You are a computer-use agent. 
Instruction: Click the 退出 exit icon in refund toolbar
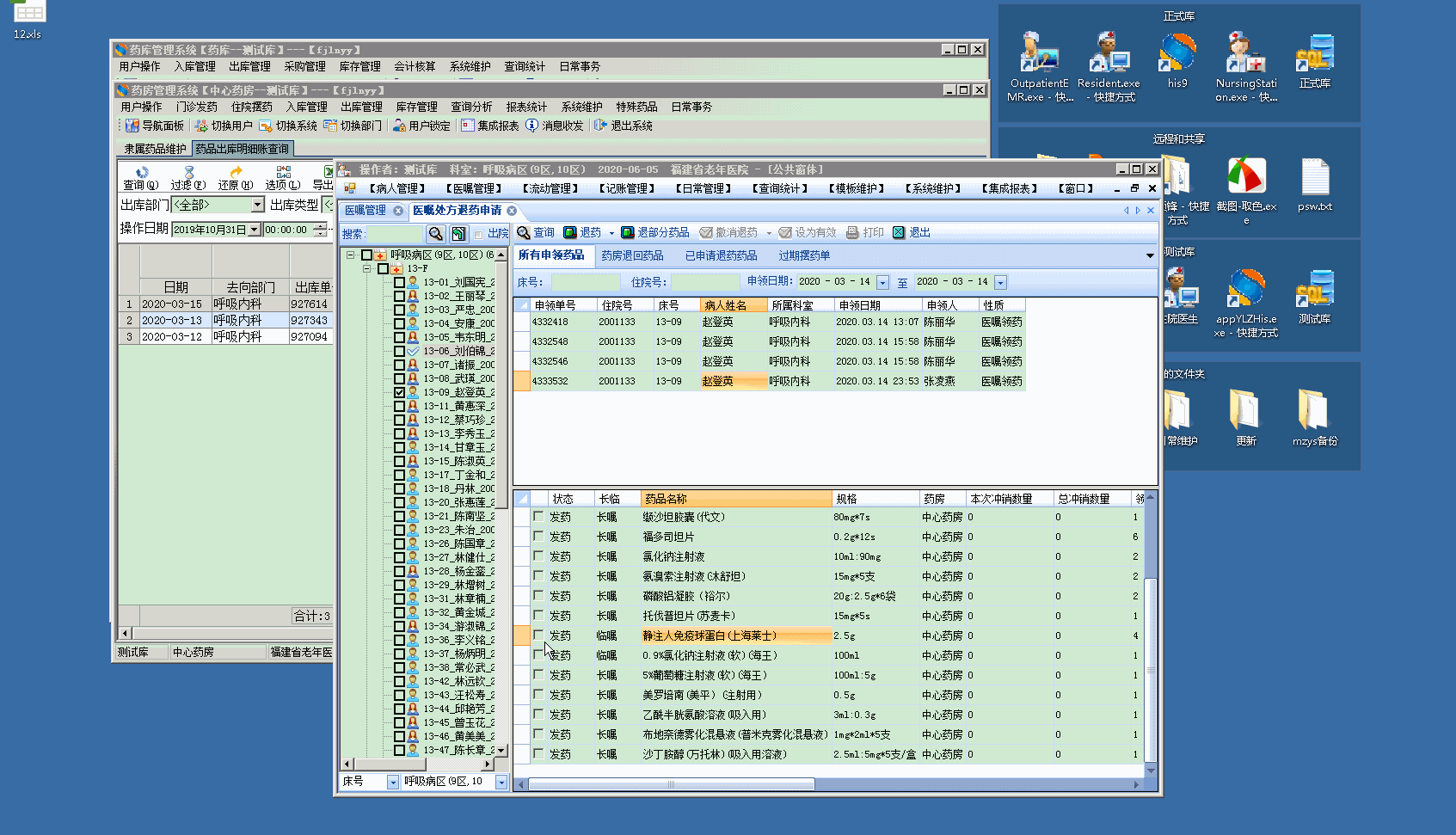click(899, 233)
